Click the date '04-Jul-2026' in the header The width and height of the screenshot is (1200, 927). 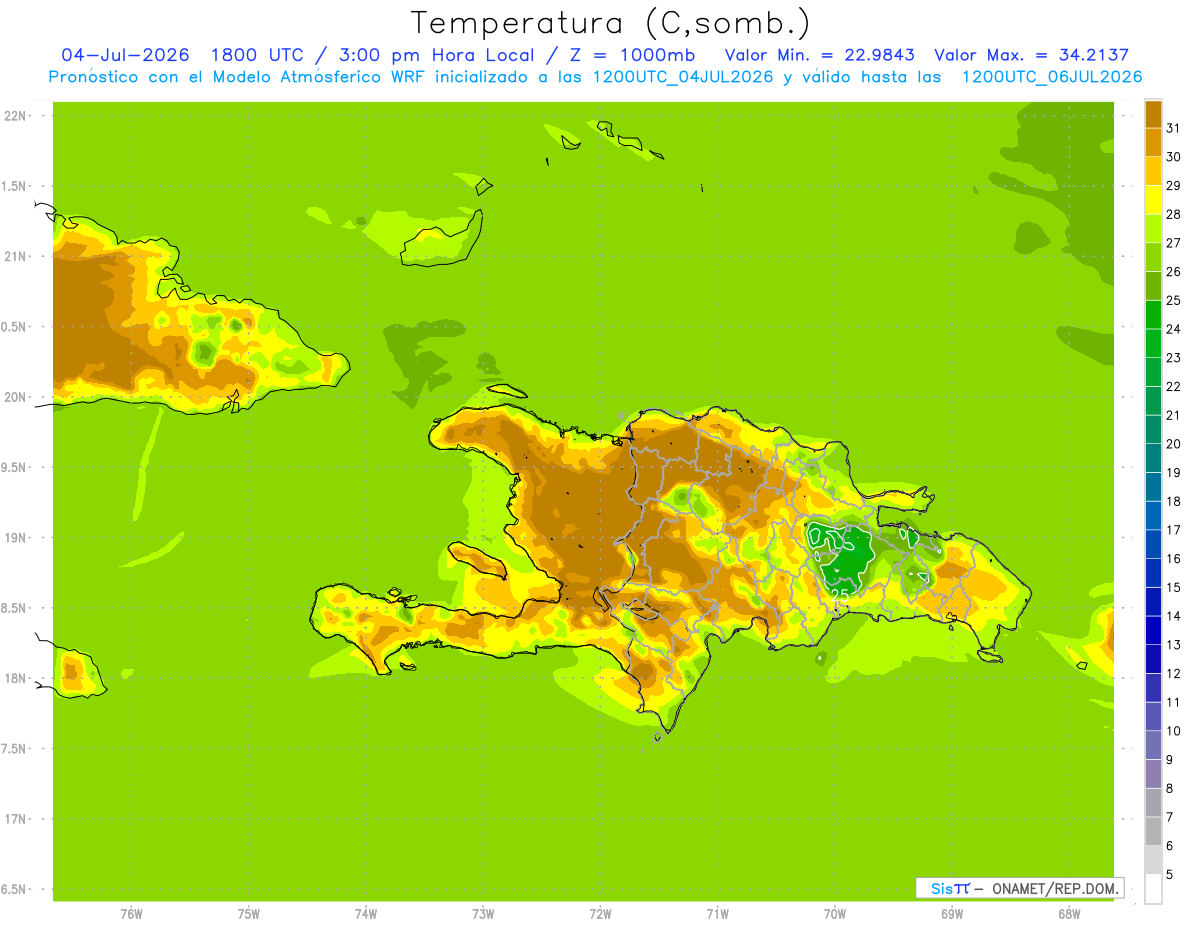pyautogui.click(x=126, y=55)
